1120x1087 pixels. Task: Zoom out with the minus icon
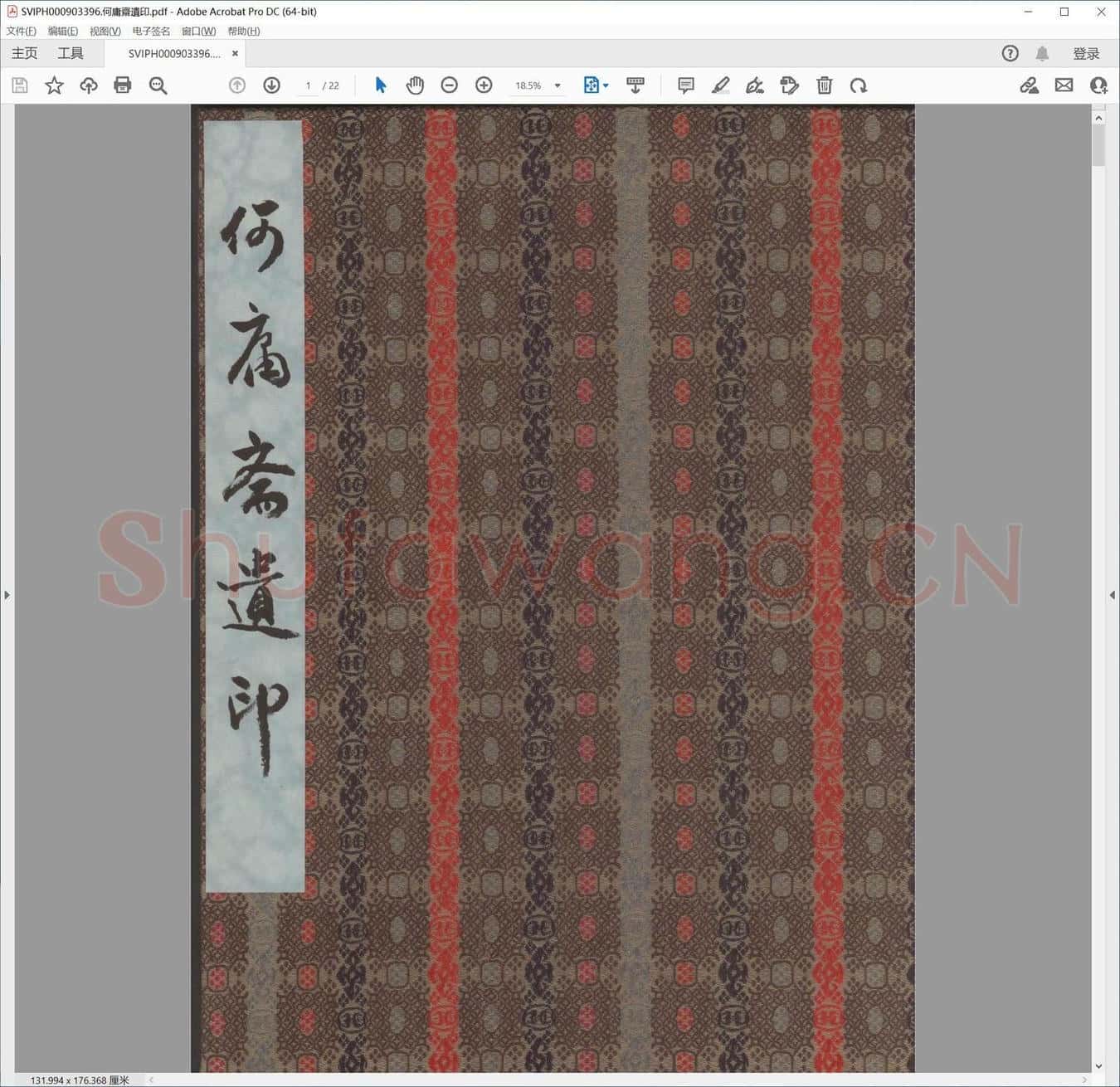(450, 85)
